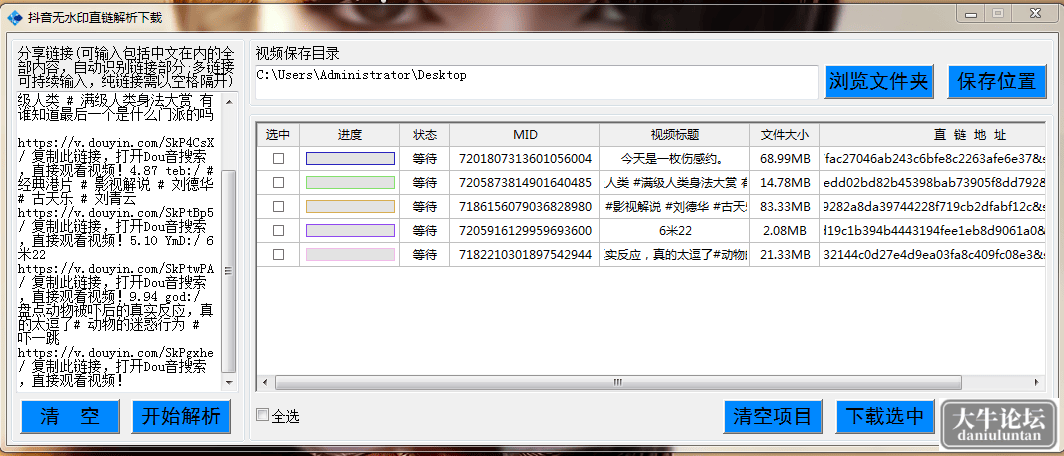Click the 浏览文件夹 button

click(878, 81)
